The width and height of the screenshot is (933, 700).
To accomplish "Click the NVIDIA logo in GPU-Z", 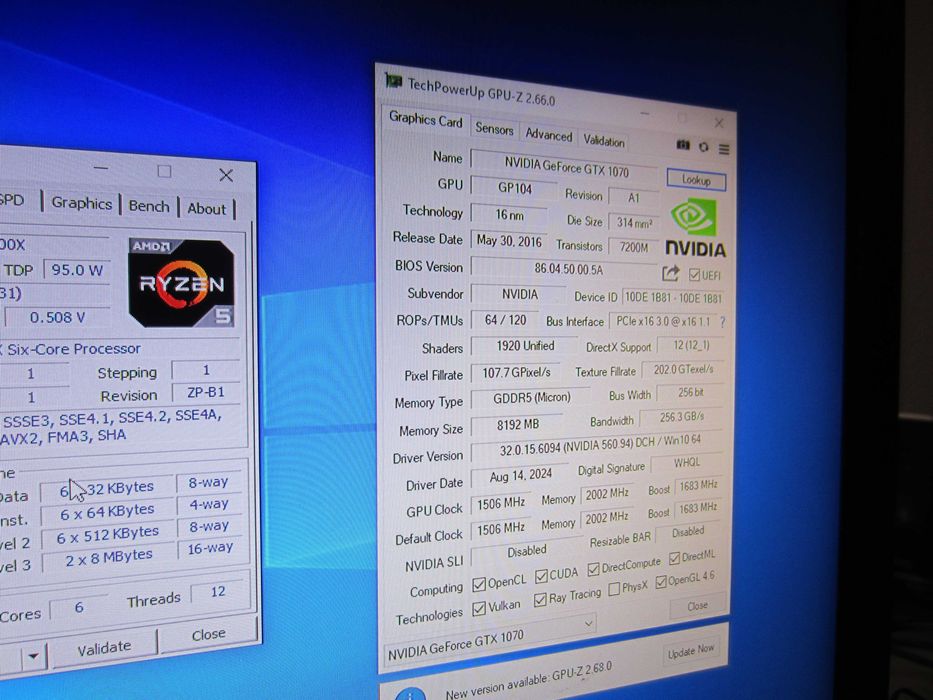I will (x=695, y=229).
